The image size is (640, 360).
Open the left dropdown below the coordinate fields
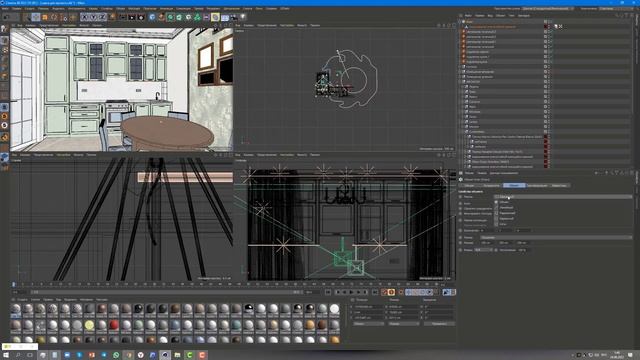point(369,324)
